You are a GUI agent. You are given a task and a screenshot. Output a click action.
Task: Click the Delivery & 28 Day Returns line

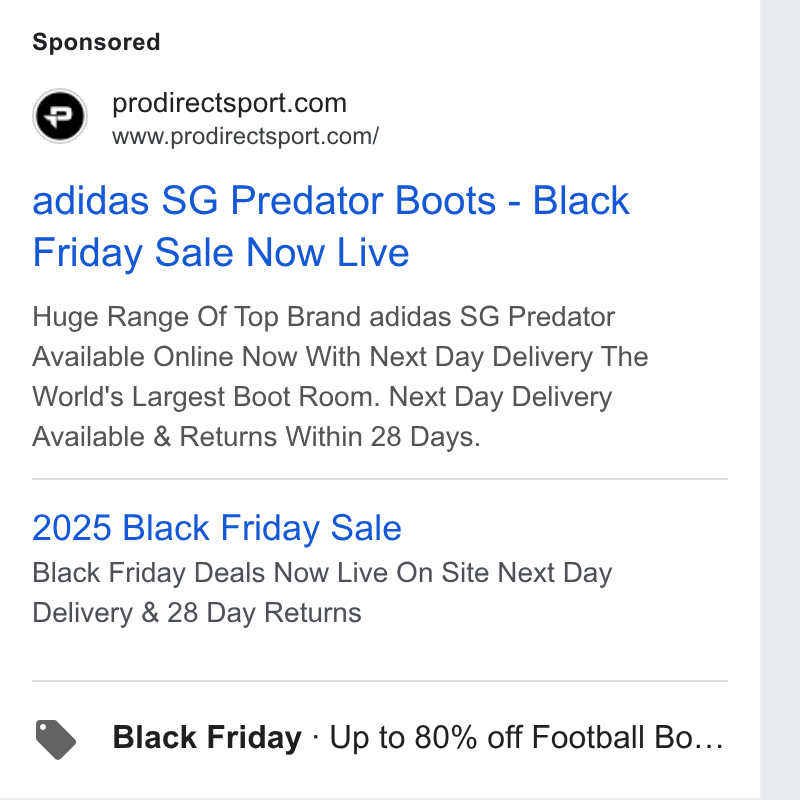tap(197, 613)
